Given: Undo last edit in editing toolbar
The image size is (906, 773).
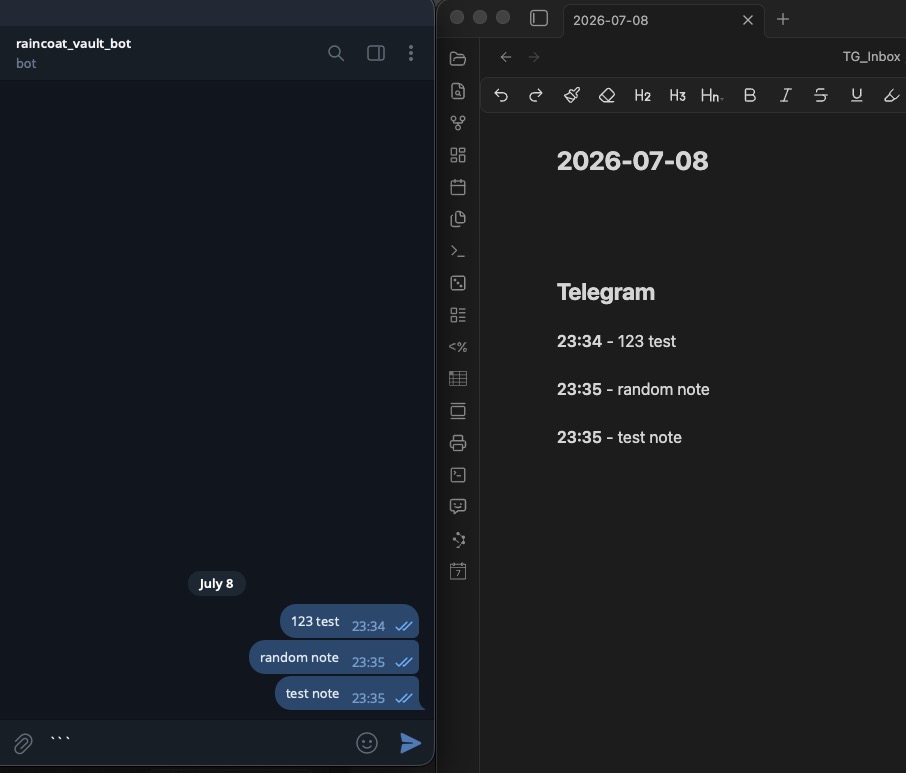Looking at the screenshot, I should (501, 95).
